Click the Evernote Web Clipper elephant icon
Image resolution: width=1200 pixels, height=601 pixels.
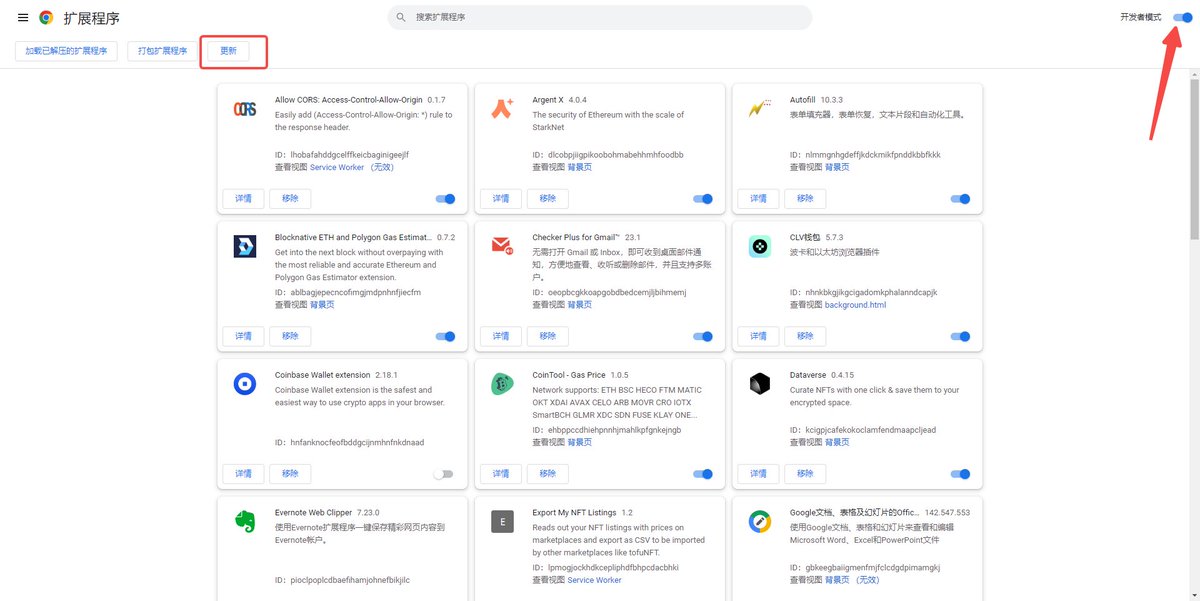coord(245,521)
